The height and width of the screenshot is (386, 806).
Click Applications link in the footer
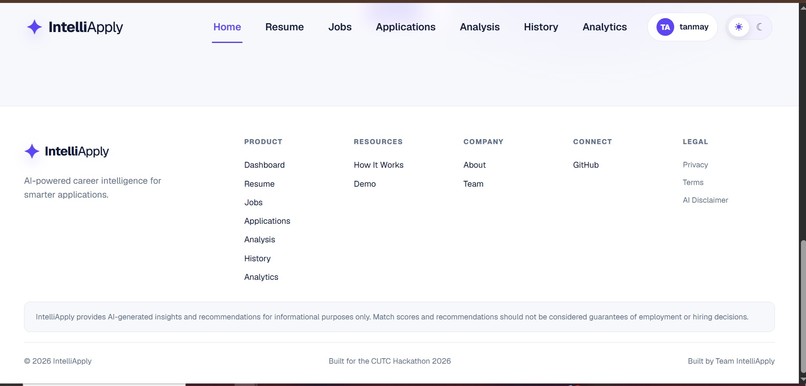pos(267,221)
